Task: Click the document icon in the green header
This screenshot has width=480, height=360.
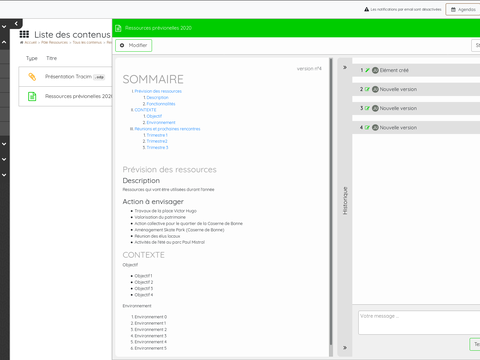Action: 118,28
